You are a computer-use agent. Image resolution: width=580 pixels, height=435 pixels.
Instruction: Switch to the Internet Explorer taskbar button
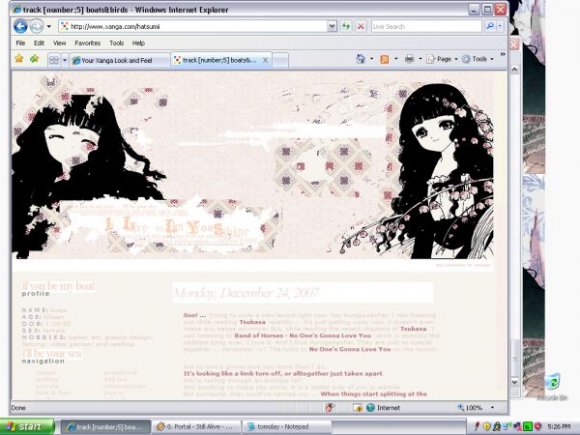pyautogui.click(x=106, y=427)
